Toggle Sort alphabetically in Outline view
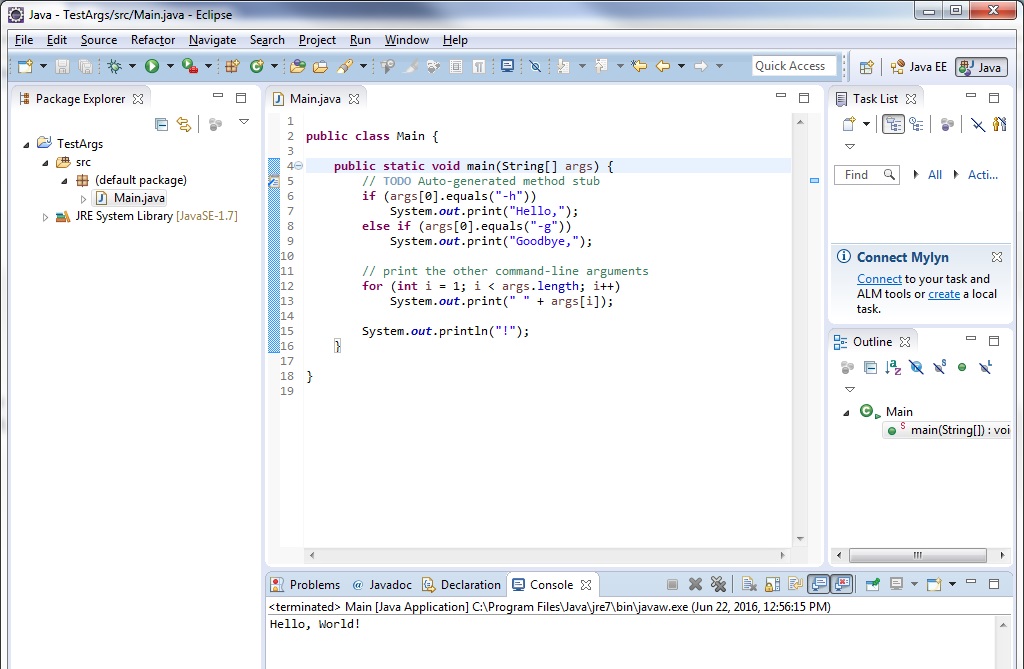The height and width of the screenshot is (669, 1024). coord(893,368)
